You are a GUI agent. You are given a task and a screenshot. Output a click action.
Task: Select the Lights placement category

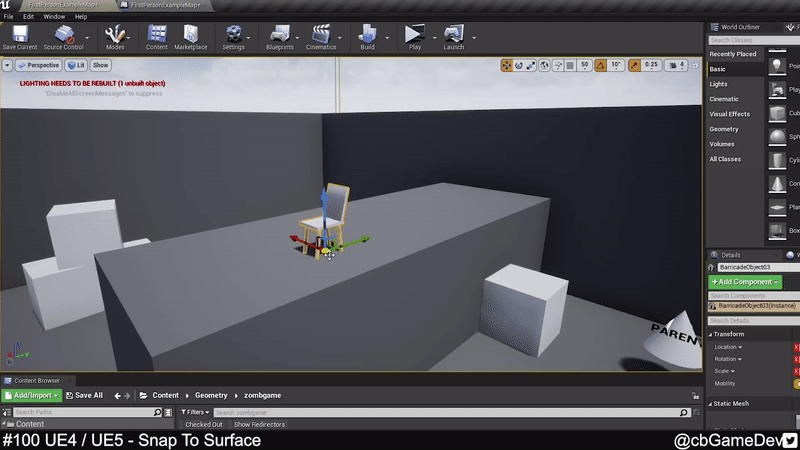pyautogui.click(x=718, y=84)
